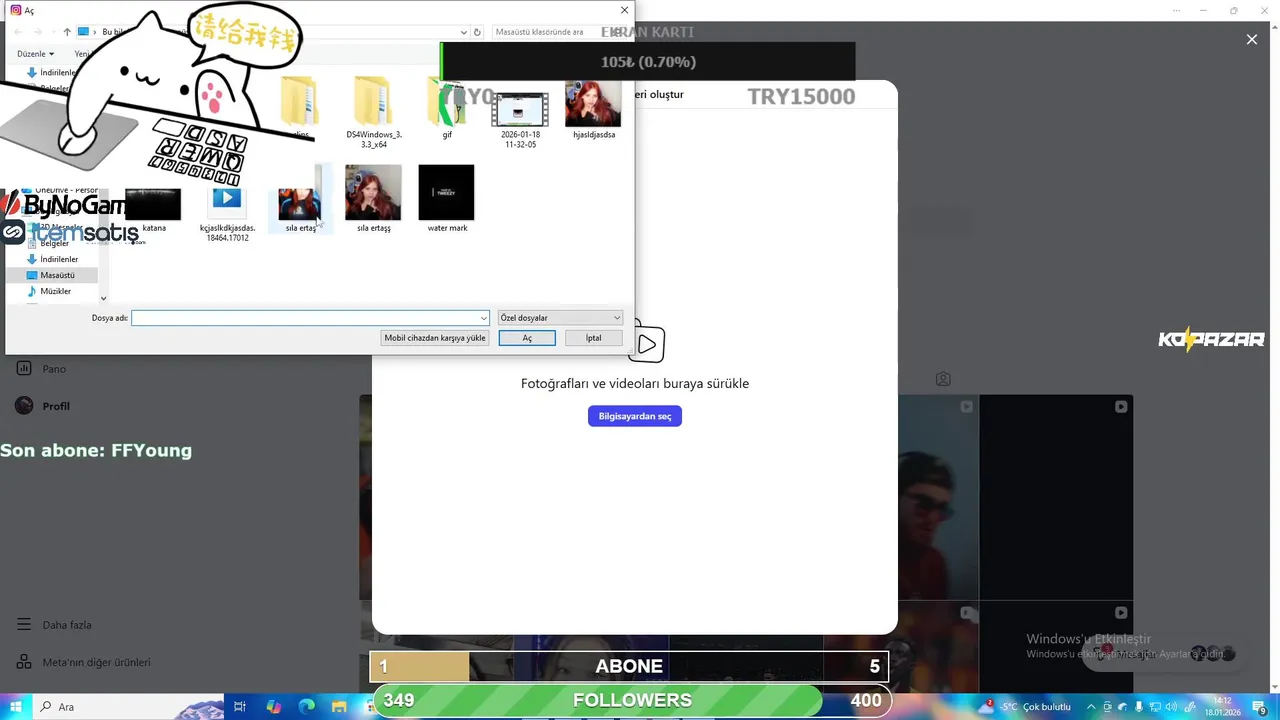Image resolution: width=1280 pixels, height=720 pixels.
Task: Select Masaüstü in the navigation pane
Action: coord(57,275)
